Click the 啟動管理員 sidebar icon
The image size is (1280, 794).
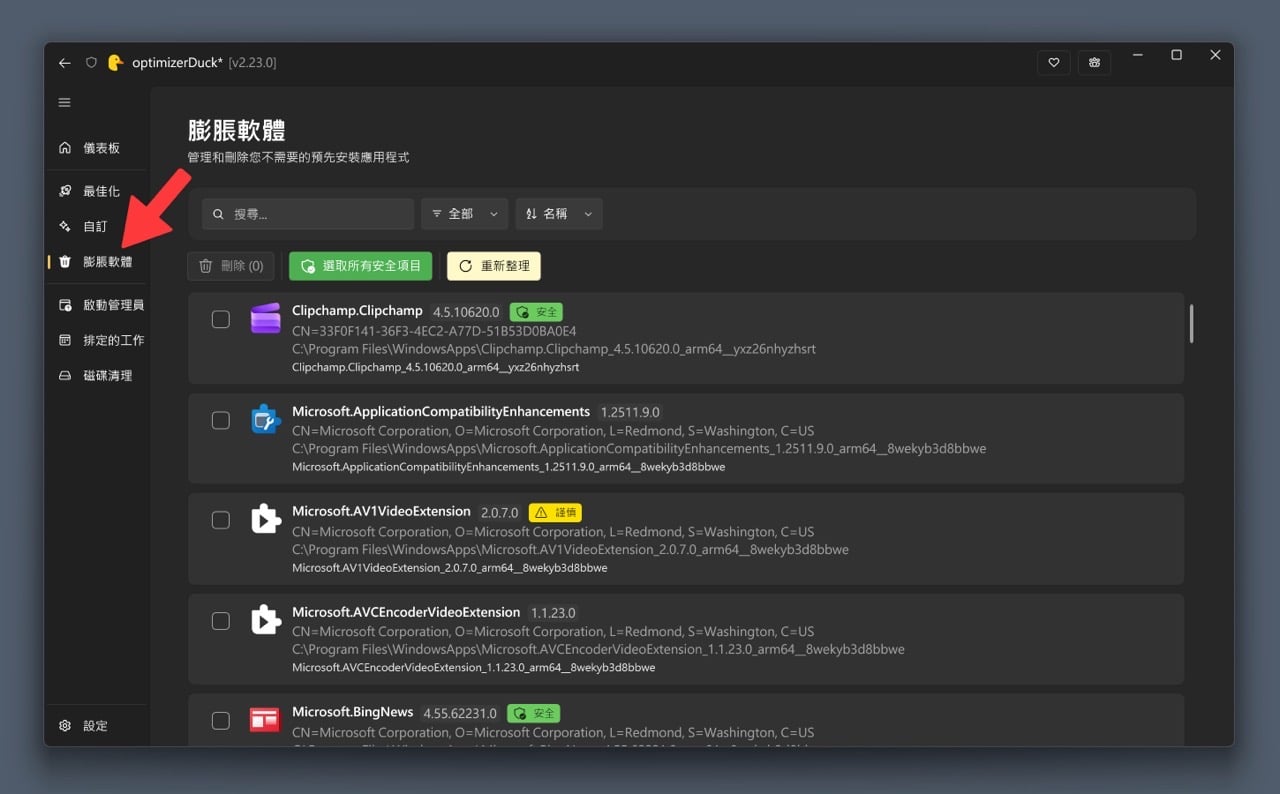pyautogui.click(x=65, y=305)
